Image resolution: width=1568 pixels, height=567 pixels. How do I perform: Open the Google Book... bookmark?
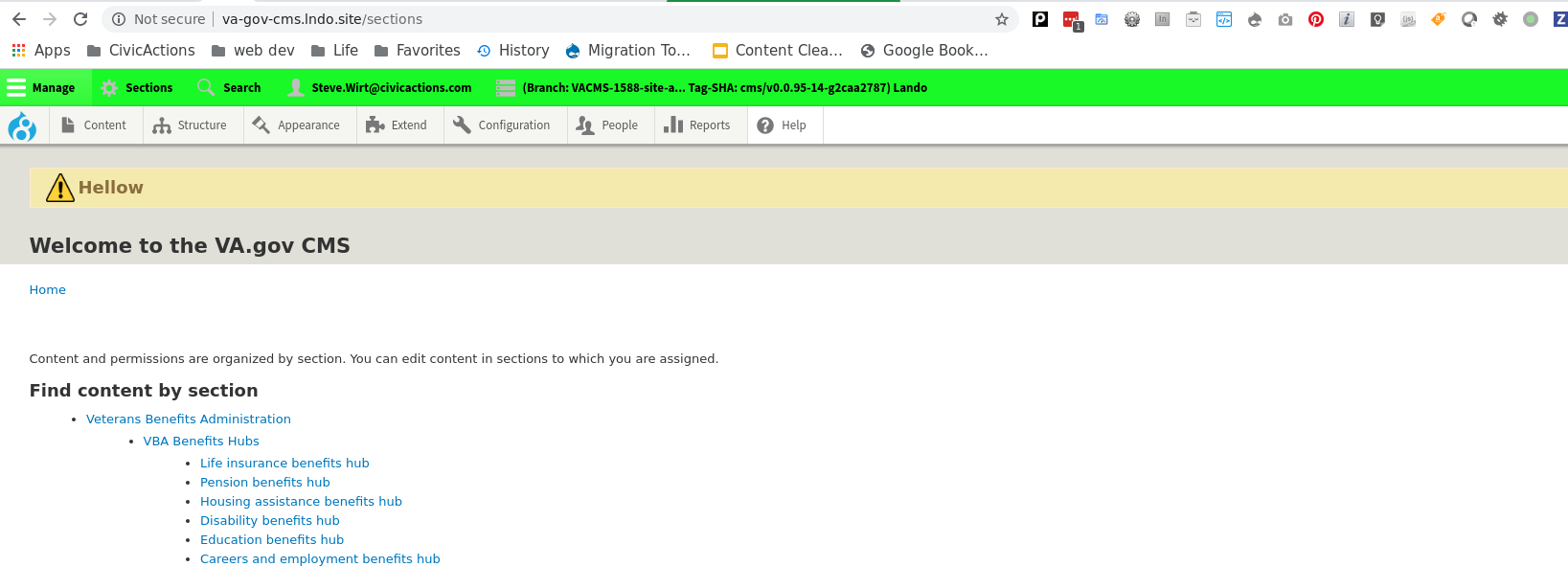[x=924, y=51]
